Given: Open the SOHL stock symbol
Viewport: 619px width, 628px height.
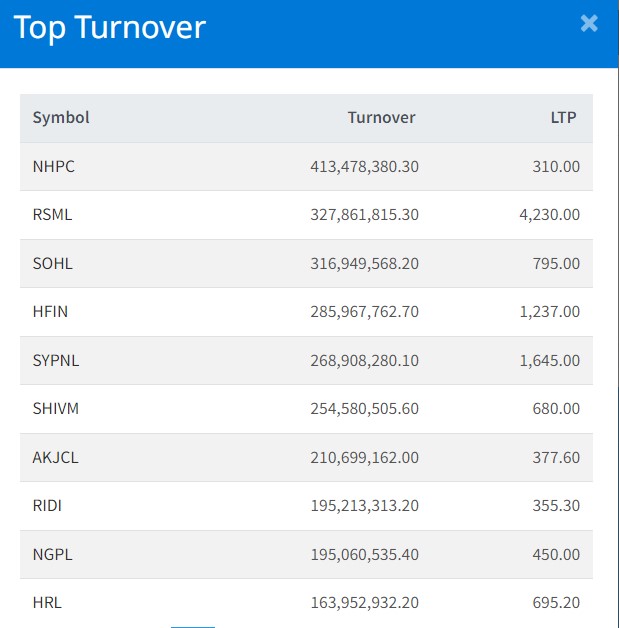Looking at the screenshot, I should pyautogui.click(x=53, y=263).
